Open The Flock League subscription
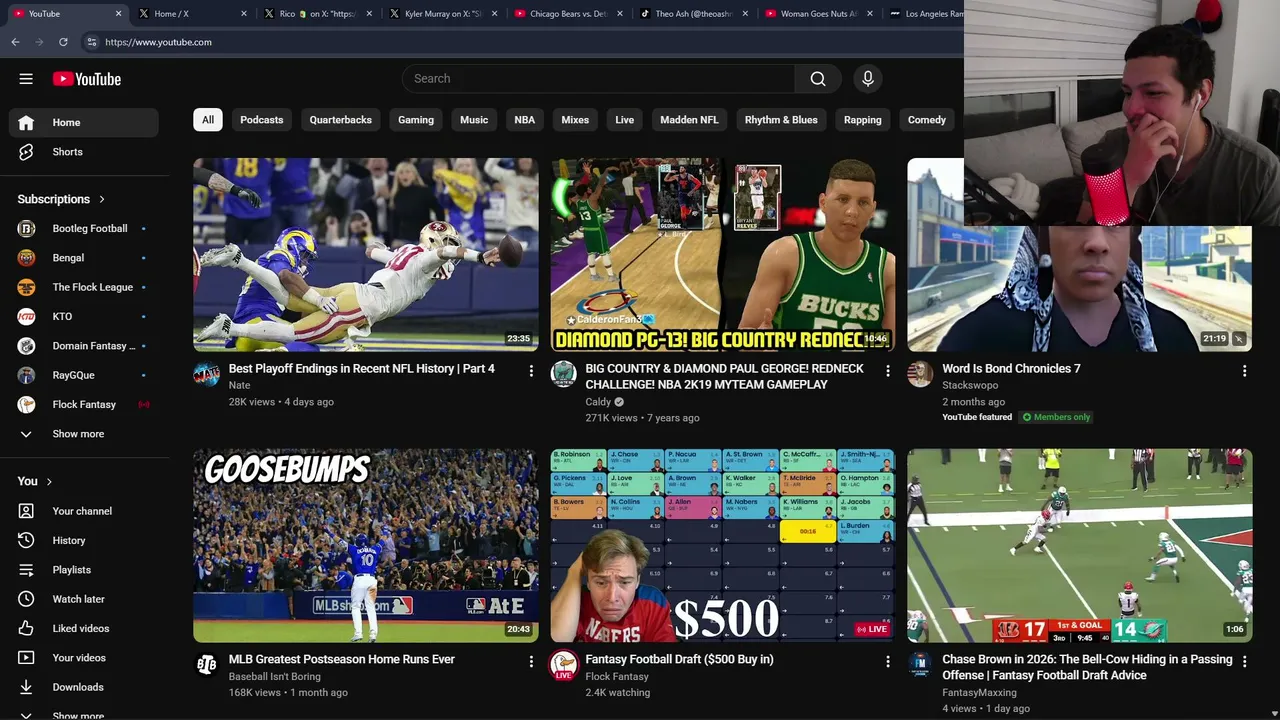 (84, 287)
